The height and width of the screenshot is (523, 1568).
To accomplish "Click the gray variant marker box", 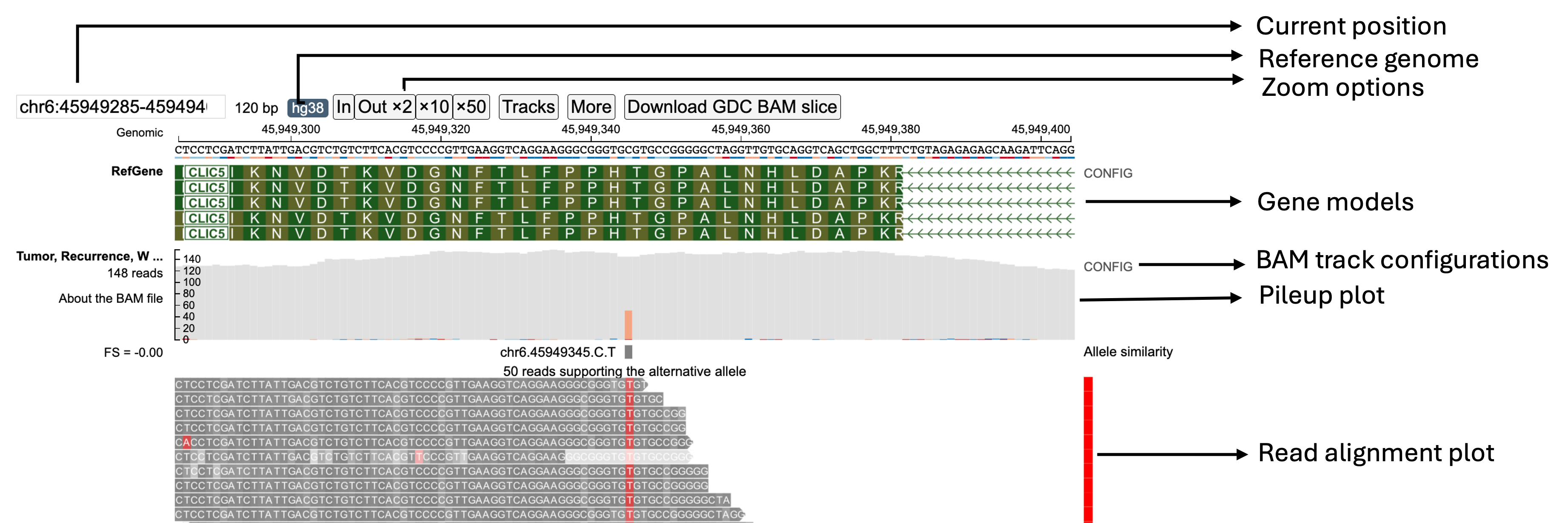I will point(628,352).
